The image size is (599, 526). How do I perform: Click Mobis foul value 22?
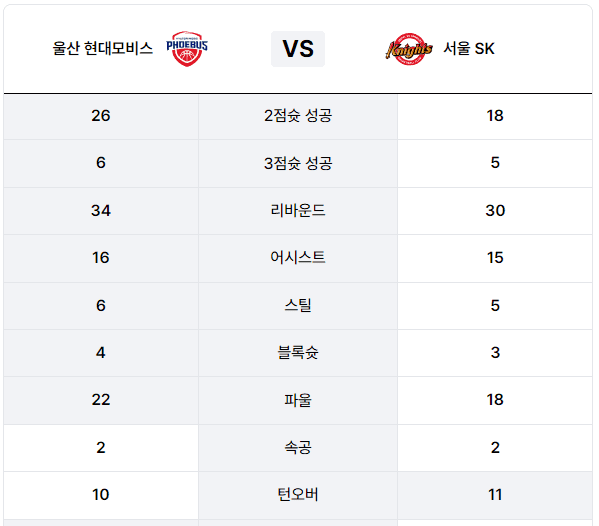[x=101, y=400]
